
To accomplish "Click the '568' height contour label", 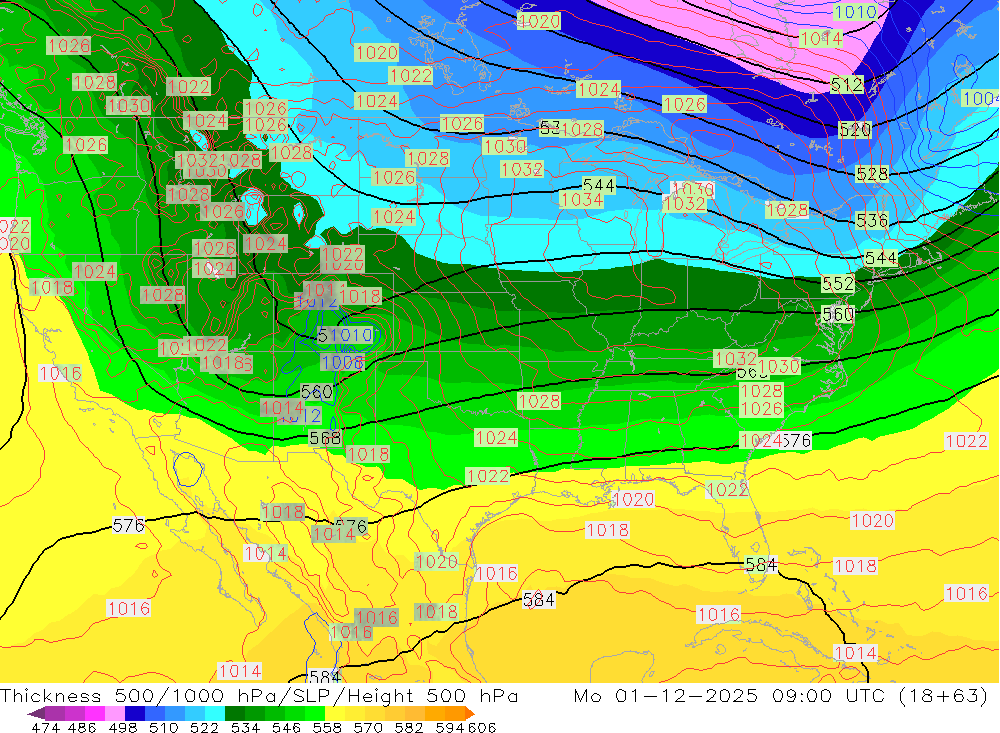I will click(x=325, y=438).
